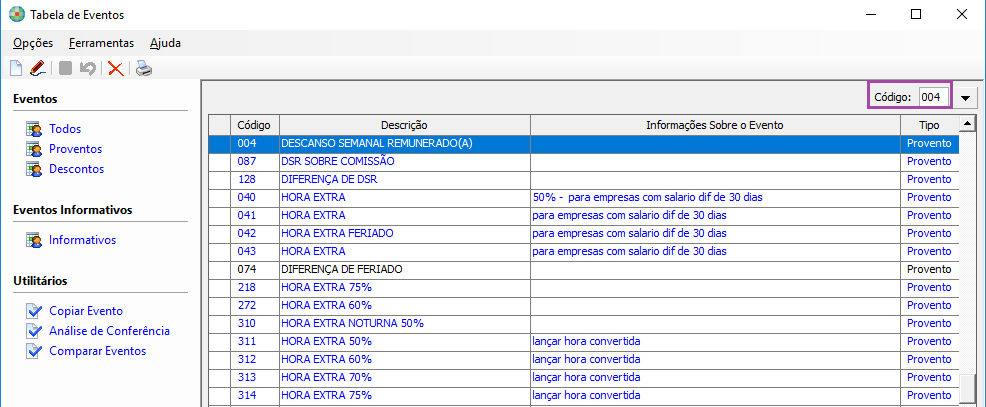
Task: Click code cell 314
Action: 255,396
